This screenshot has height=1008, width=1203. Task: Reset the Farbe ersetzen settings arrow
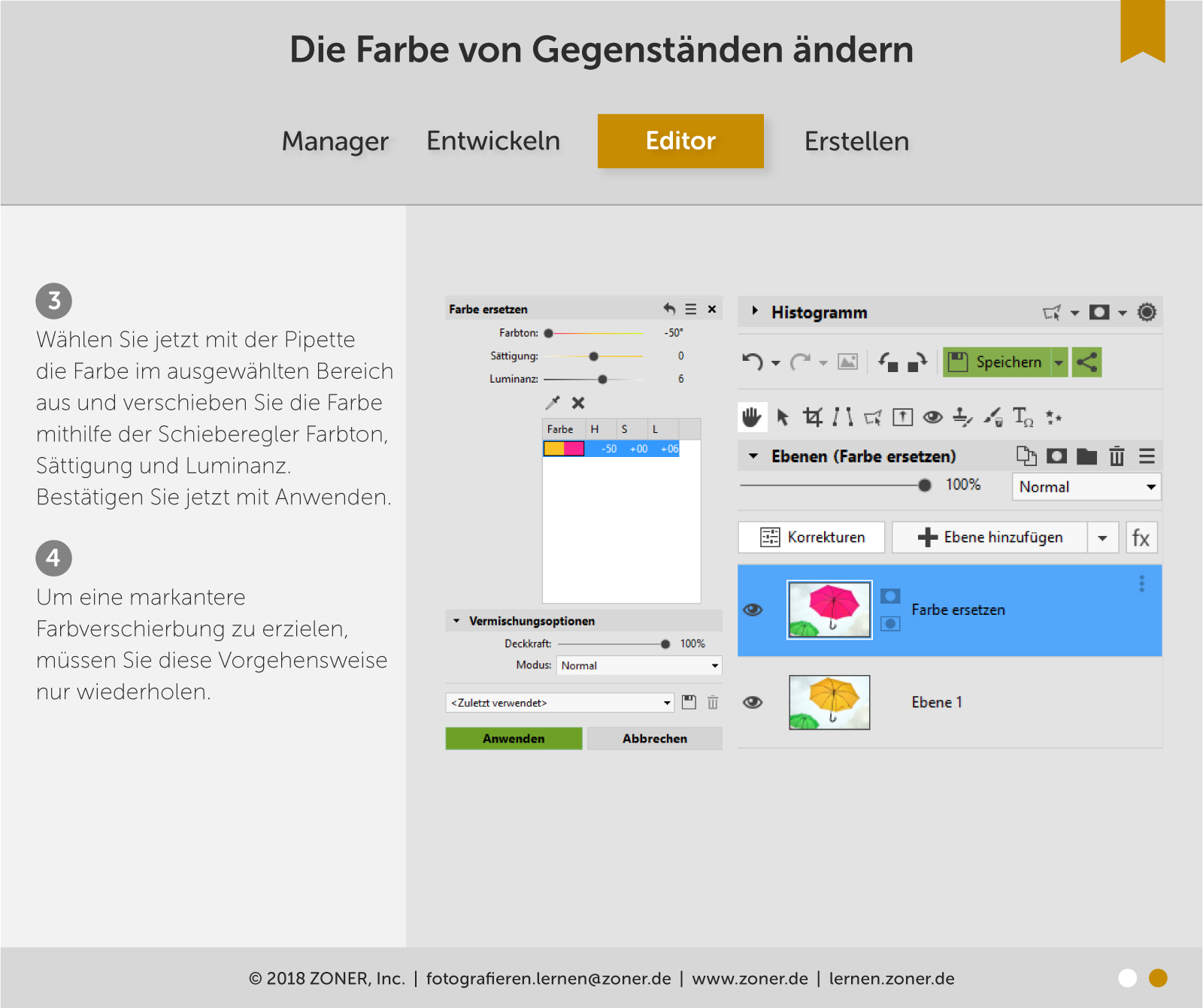click(669, 309)
